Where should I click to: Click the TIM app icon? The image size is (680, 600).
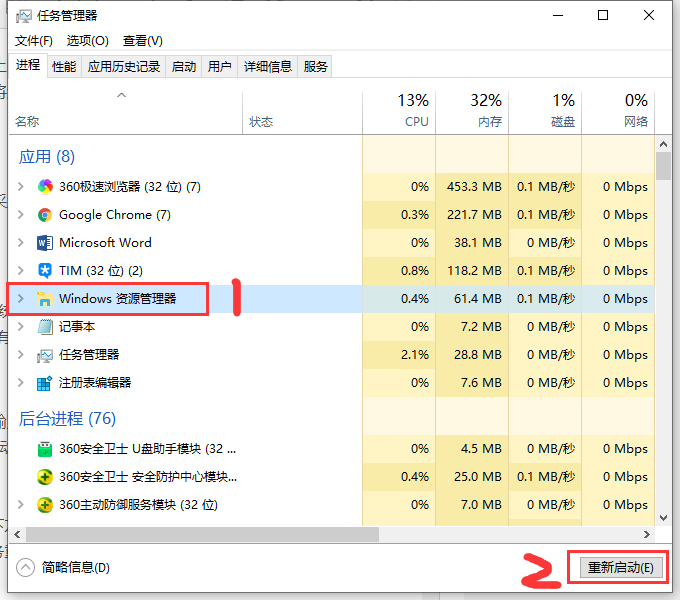click(45, 271)
